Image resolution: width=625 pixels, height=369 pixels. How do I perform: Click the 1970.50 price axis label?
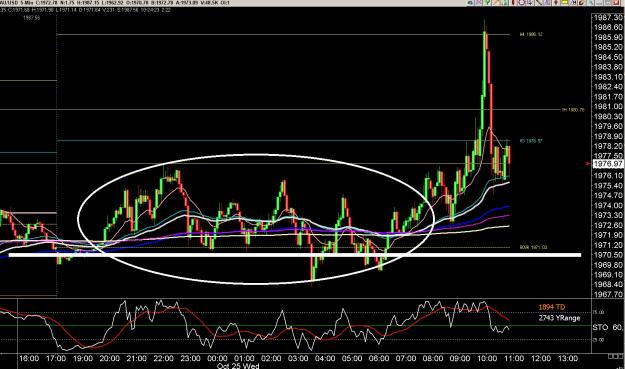tap(608, 255)
